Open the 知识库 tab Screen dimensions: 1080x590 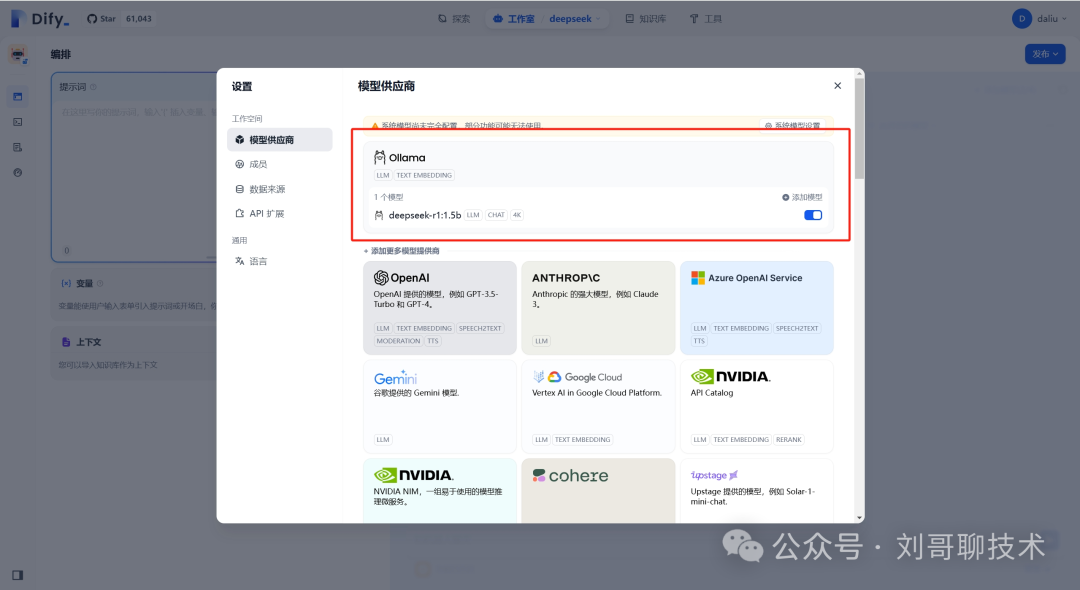(x=646, y=19)
